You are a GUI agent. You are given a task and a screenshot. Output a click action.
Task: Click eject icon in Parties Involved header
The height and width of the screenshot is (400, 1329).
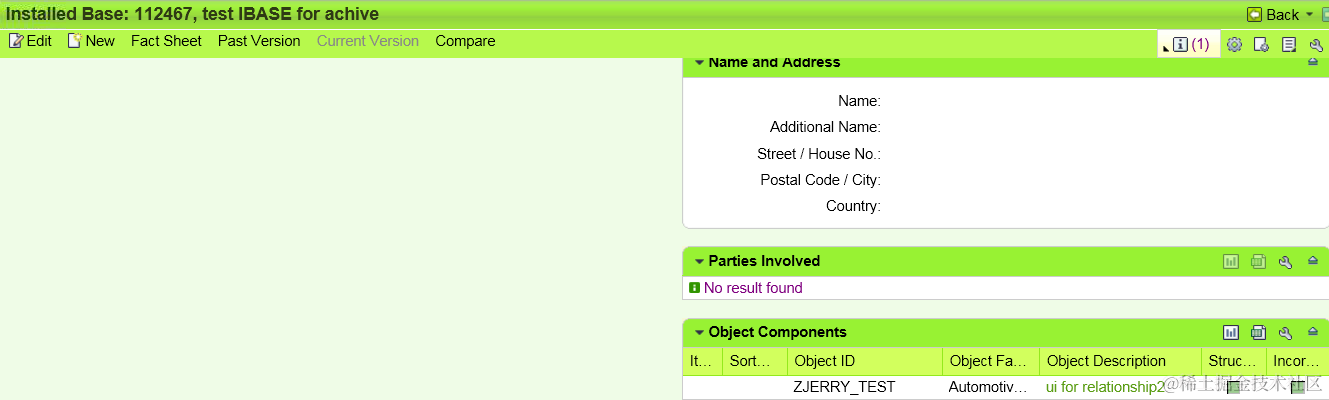1313,260
